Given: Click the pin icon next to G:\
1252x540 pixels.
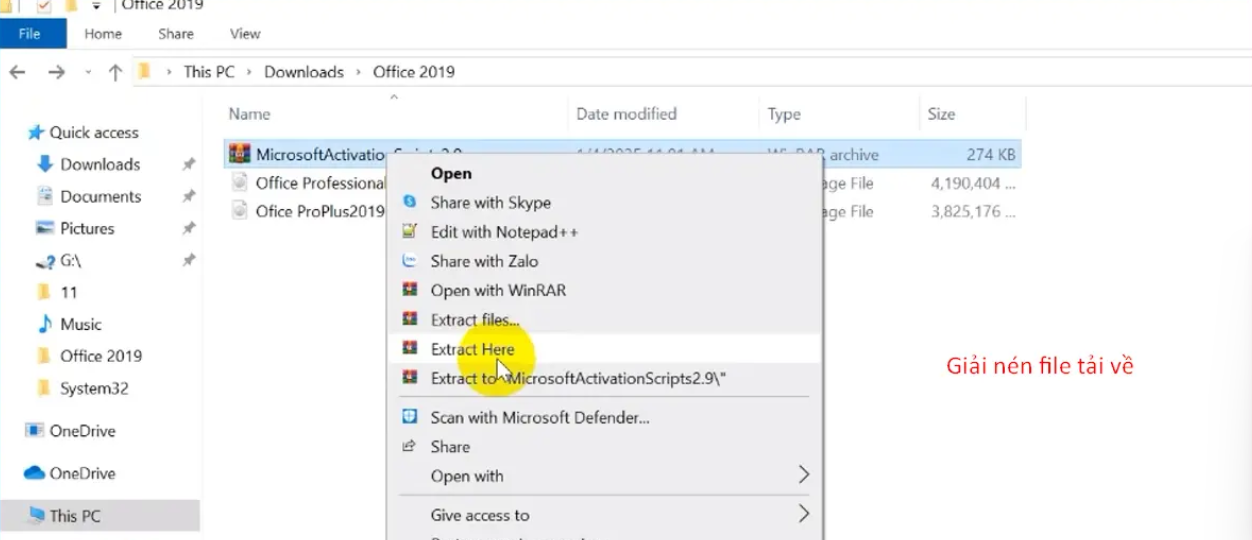Looking at the screenshot, I should tap(188, 261).
